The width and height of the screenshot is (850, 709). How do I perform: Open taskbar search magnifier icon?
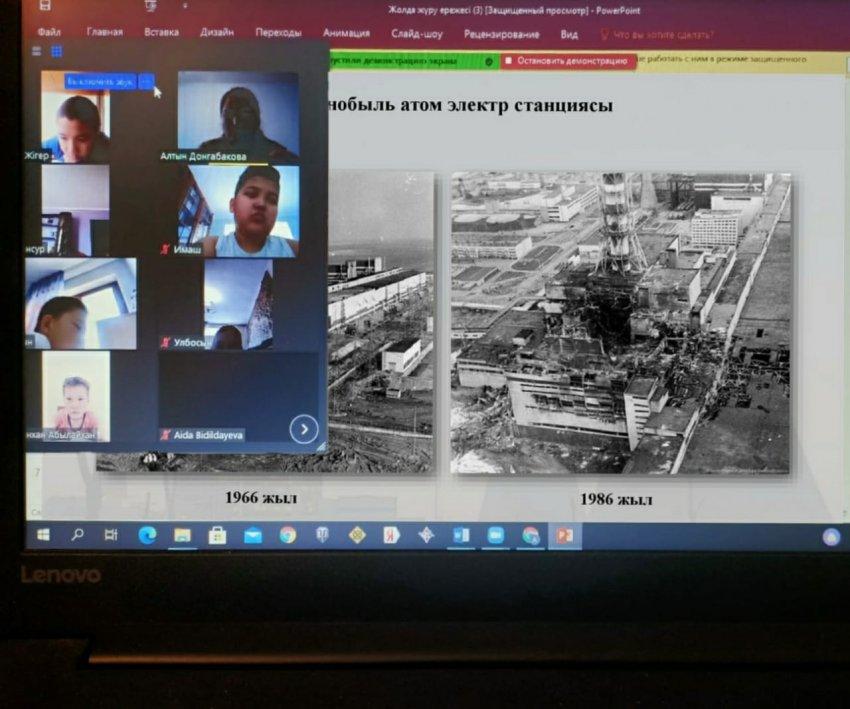(x=77, y=535)
